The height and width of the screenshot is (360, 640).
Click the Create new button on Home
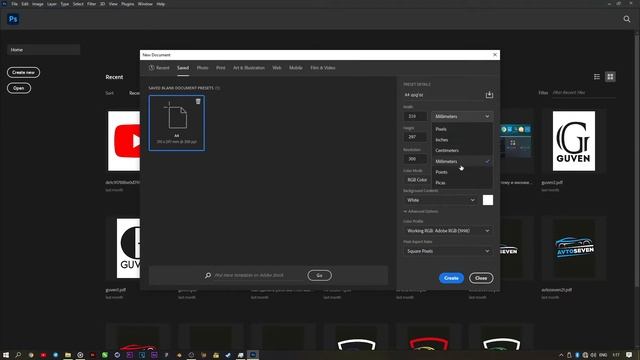(23, 72)
